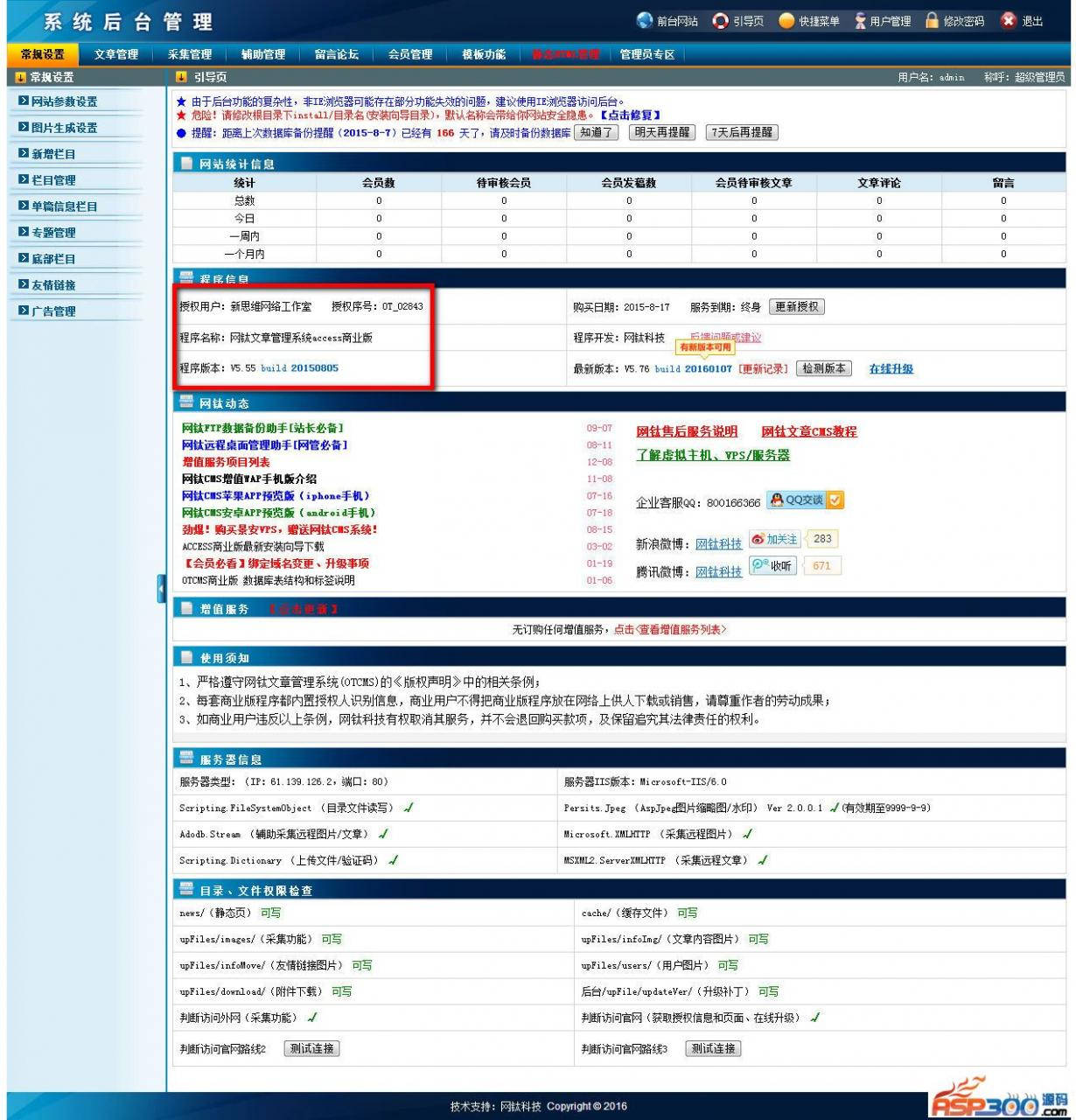
Task: Click the 明天再提醒 button
Action: point(662,133)
